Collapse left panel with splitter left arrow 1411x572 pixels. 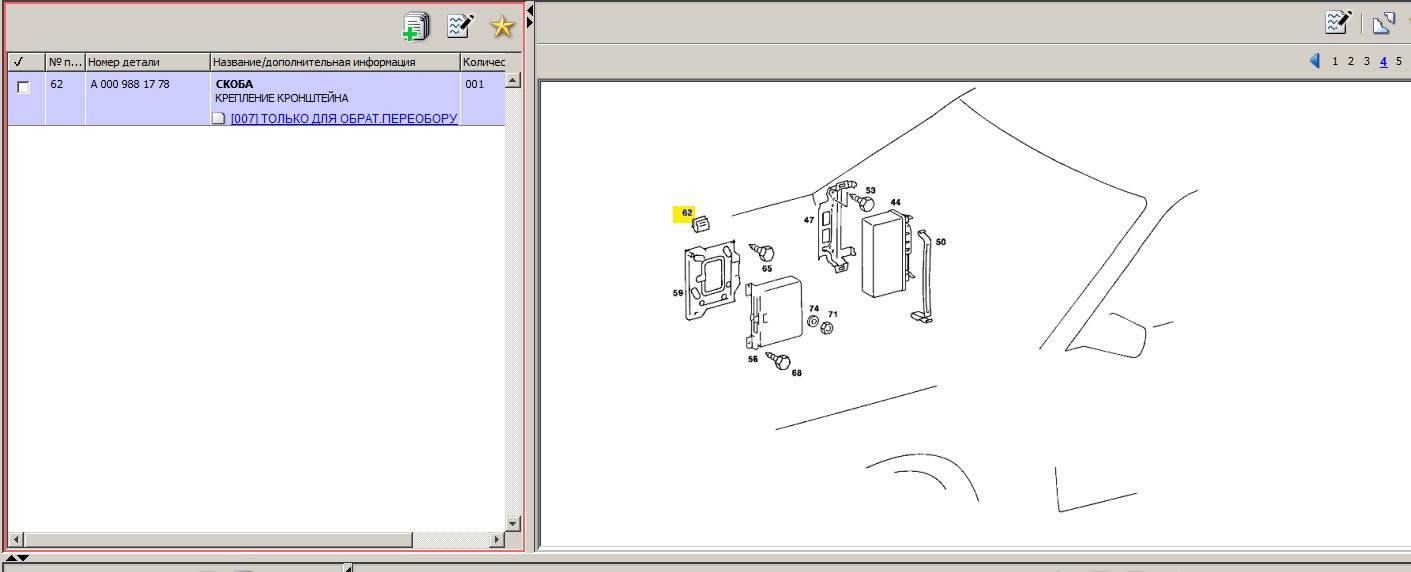530,9
